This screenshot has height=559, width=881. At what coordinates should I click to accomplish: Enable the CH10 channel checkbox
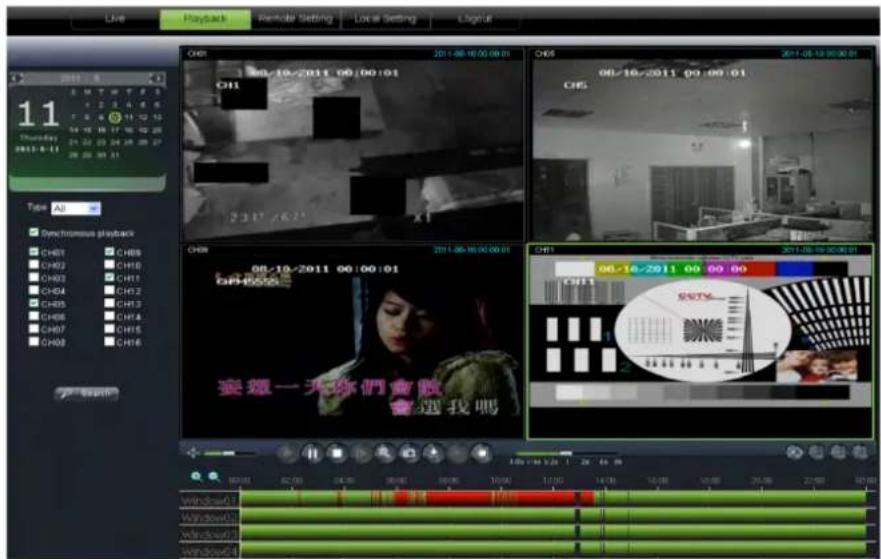point(110,265)
